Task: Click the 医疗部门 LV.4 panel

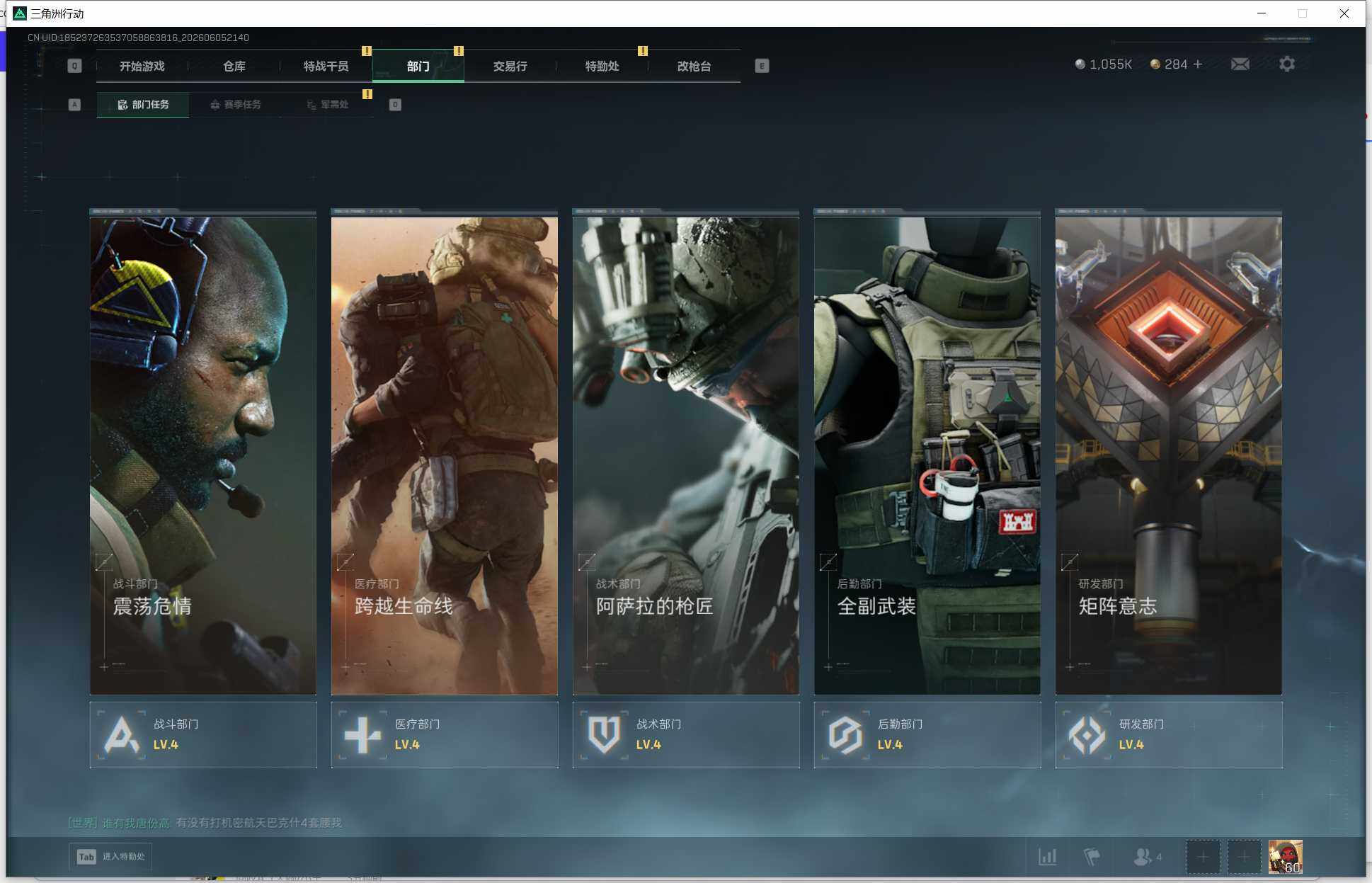Action: click(x=445, y=734)
